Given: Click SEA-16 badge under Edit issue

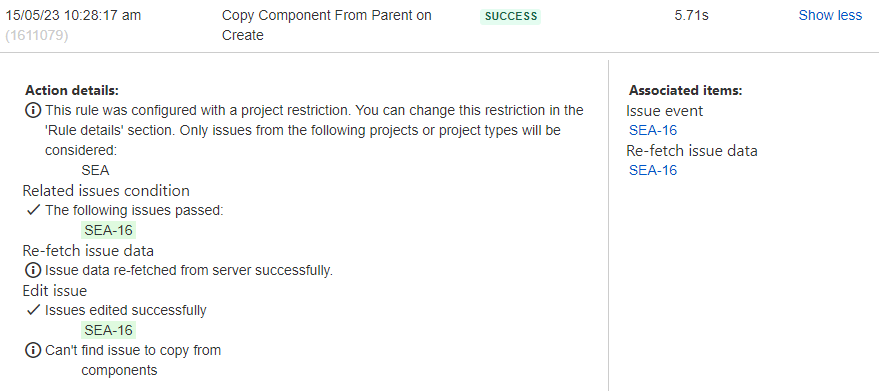Looking at the screenshot, I should (x=108, y=330).
